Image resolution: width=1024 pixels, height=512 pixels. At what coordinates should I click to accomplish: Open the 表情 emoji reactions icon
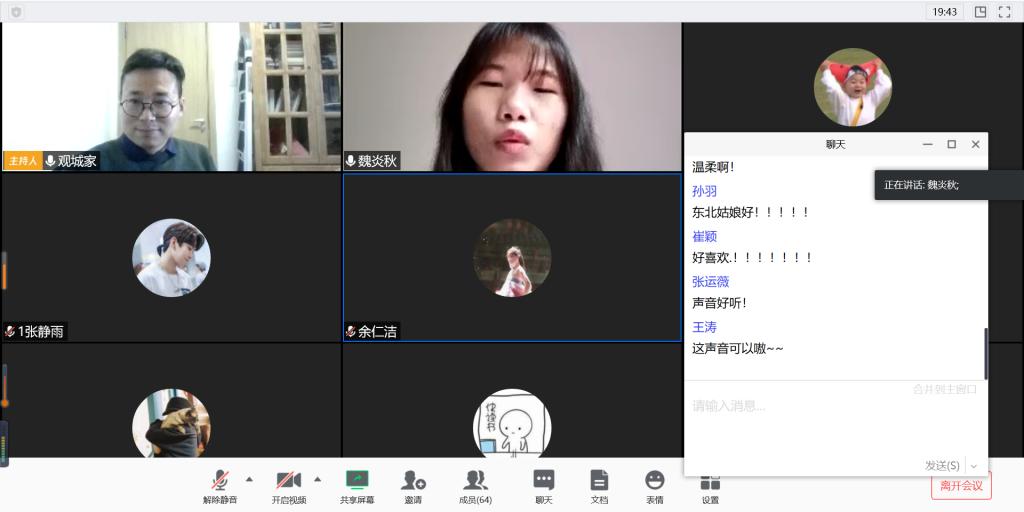654,486
